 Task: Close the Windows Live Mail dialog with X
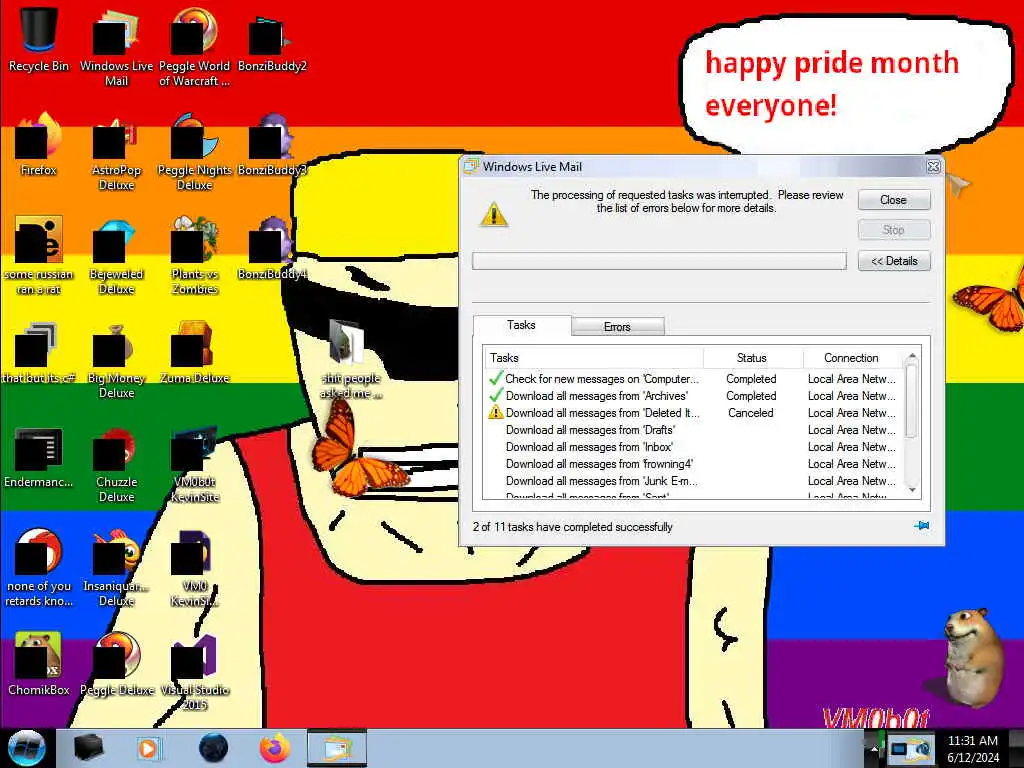coord(933,167)
